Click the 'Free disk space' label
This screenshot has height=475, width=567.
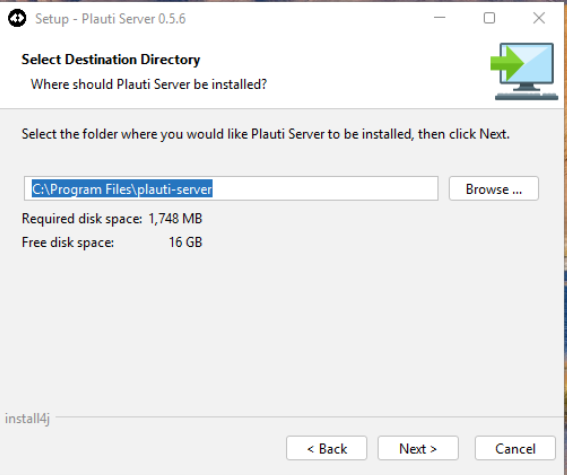point(68,242)
